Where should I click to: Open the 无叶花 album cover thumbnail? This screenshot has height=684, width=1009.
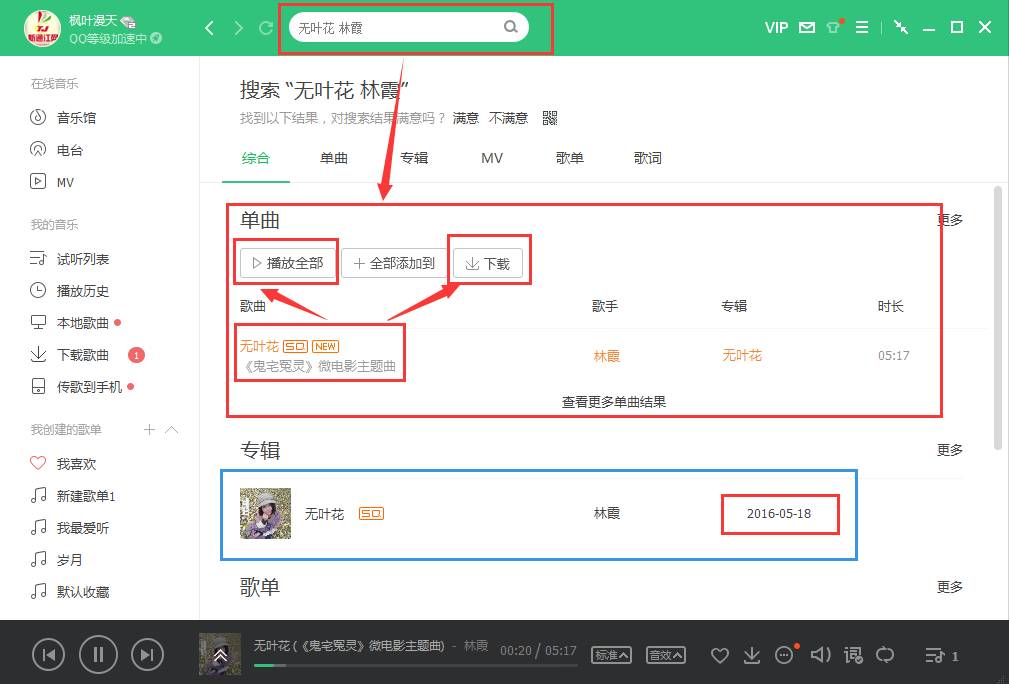(265, 513)
